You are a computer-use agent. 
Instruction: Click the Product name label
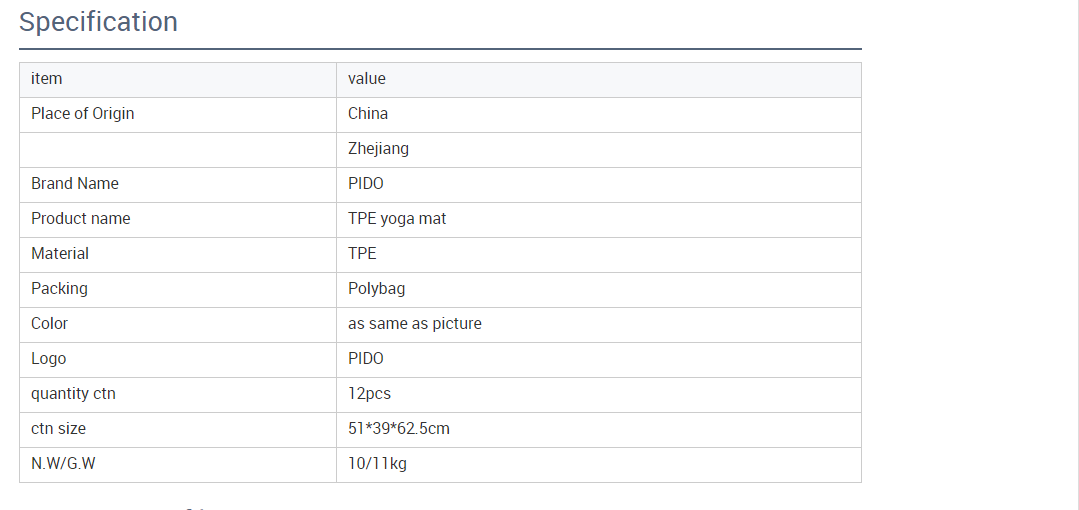81,219
